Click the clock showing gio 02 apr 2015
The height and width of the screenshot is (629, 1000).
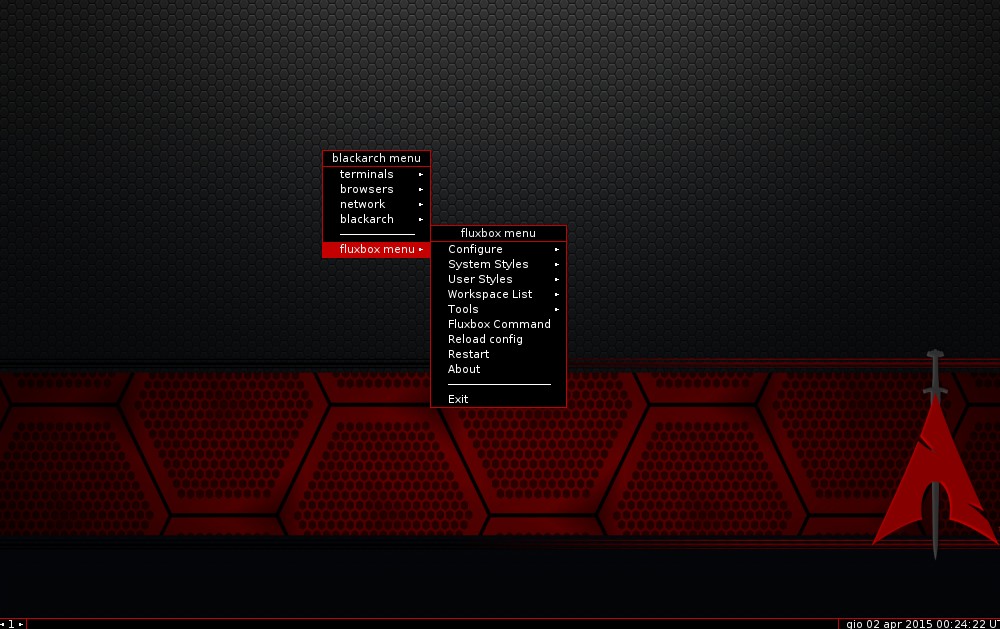(920, 624)
